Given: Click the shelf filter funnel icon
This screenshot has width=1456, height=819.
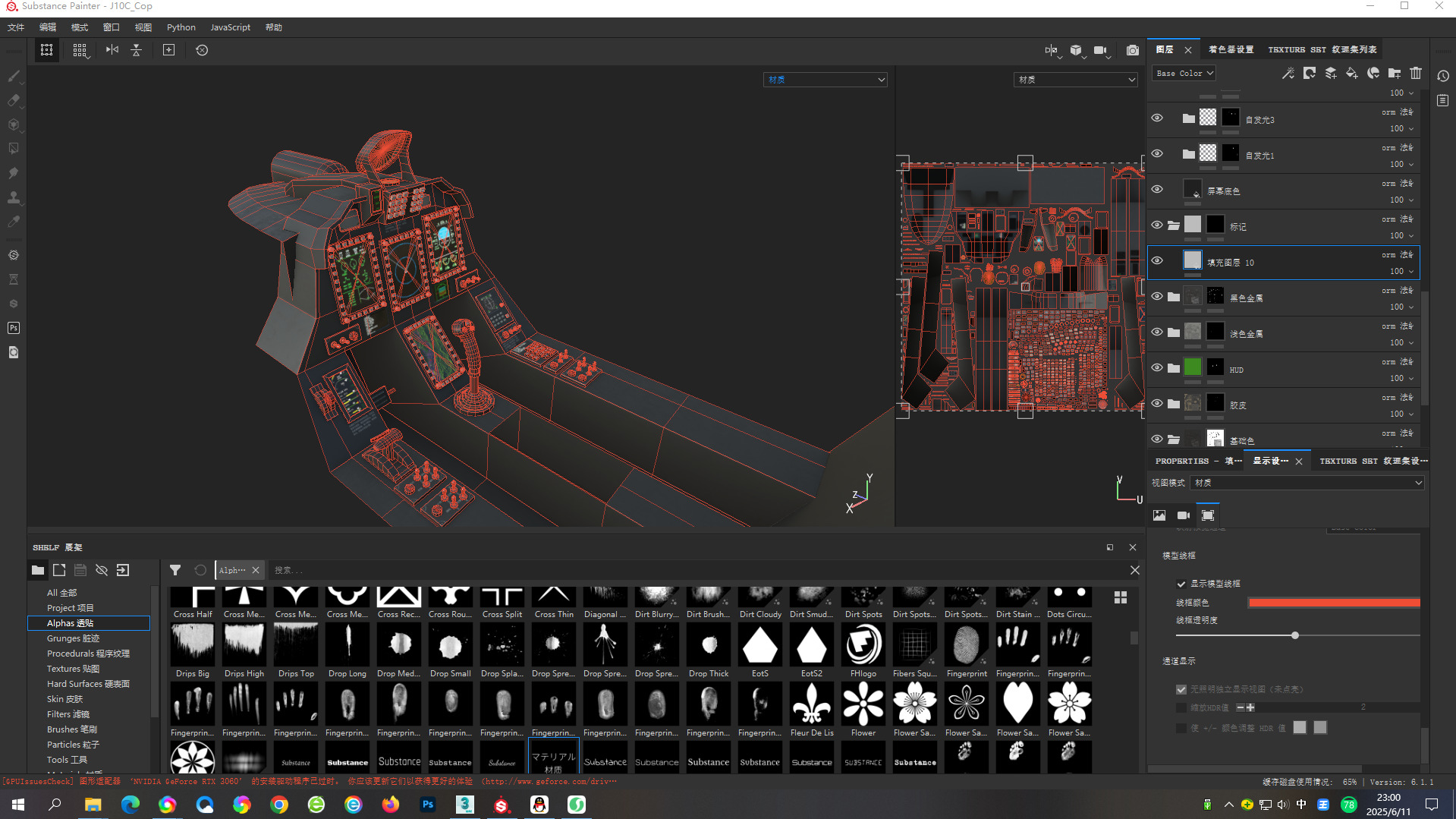Looking at the screenshot, I should coord(175,570).
